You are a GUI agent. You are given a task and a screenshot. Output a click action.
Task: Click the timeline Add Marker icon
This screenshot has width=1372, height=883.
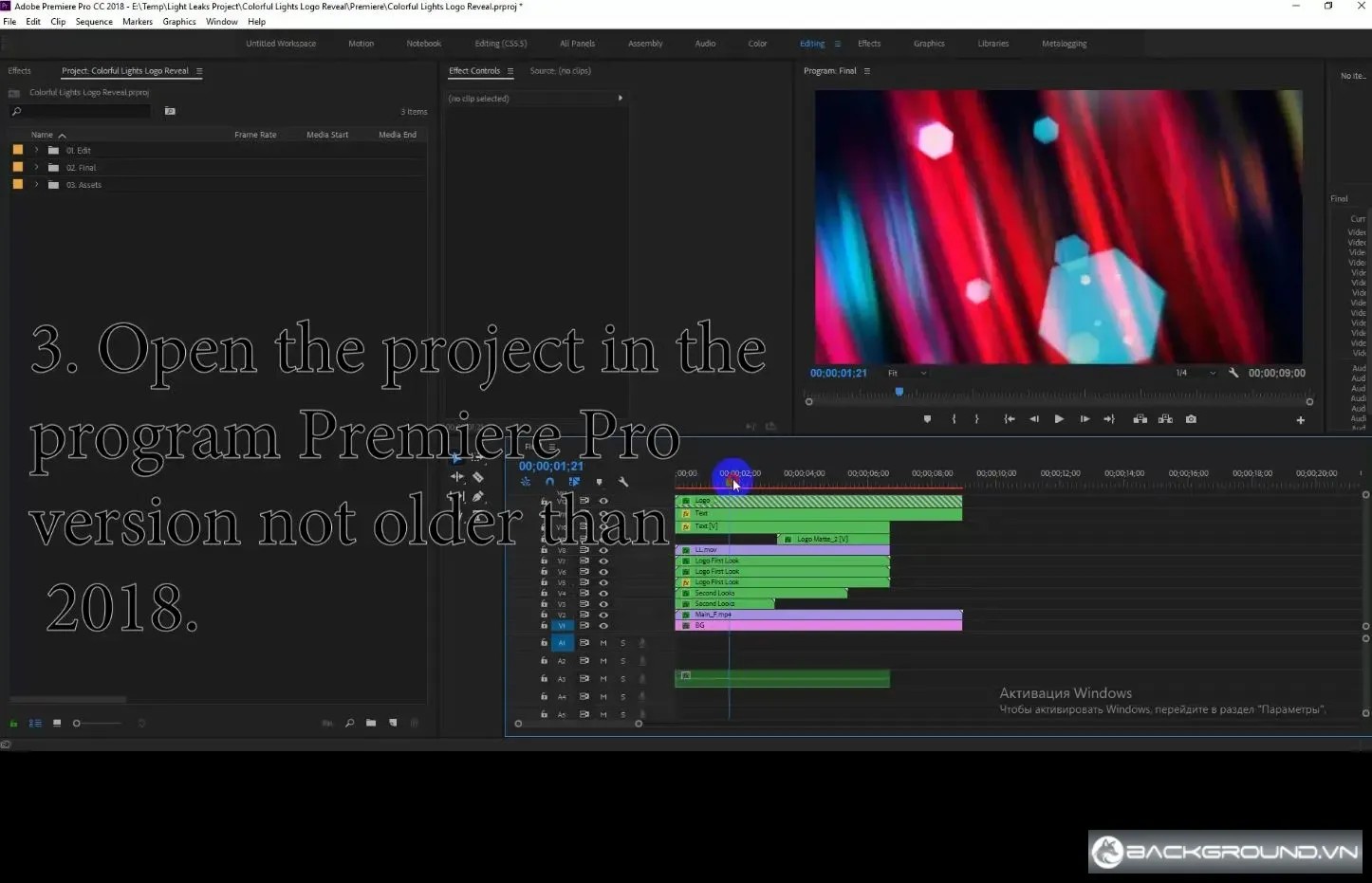tap(599, 482)
